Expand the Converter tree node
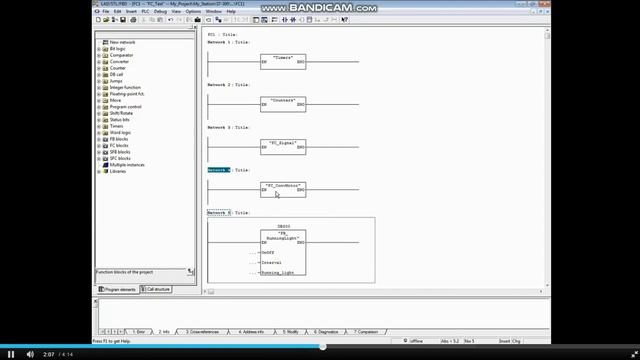This screenshot has height=360, width=640. (99, 62)
